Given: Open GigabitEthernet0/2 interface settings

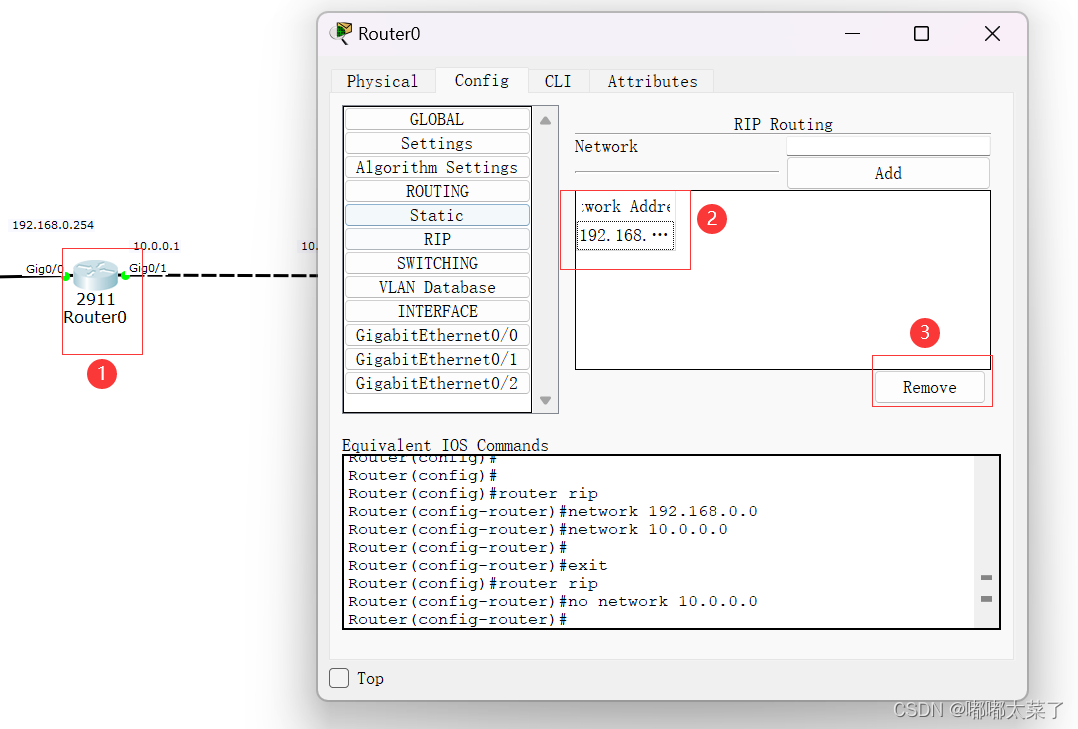Looking at the screenshot, I should [437, 384].
